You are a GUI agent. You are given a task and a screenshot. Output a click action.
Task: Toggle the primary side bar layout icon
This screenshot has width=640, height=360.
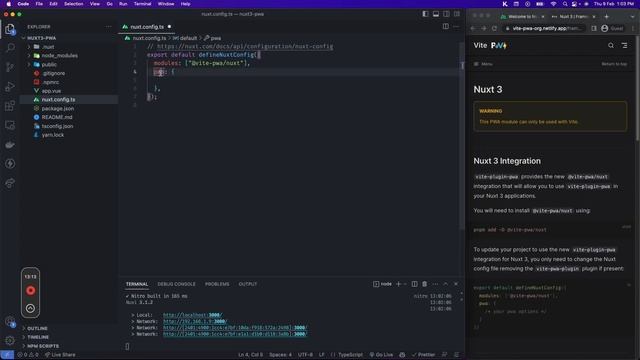[x=425, y=14]
